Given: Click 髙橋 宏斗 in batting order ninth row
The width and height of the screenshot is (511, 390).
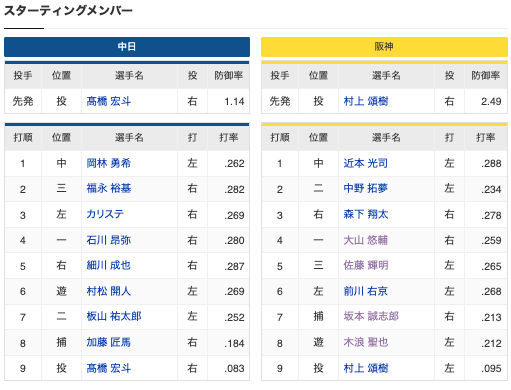Looking at the screenshot, I should click(108, 368).
